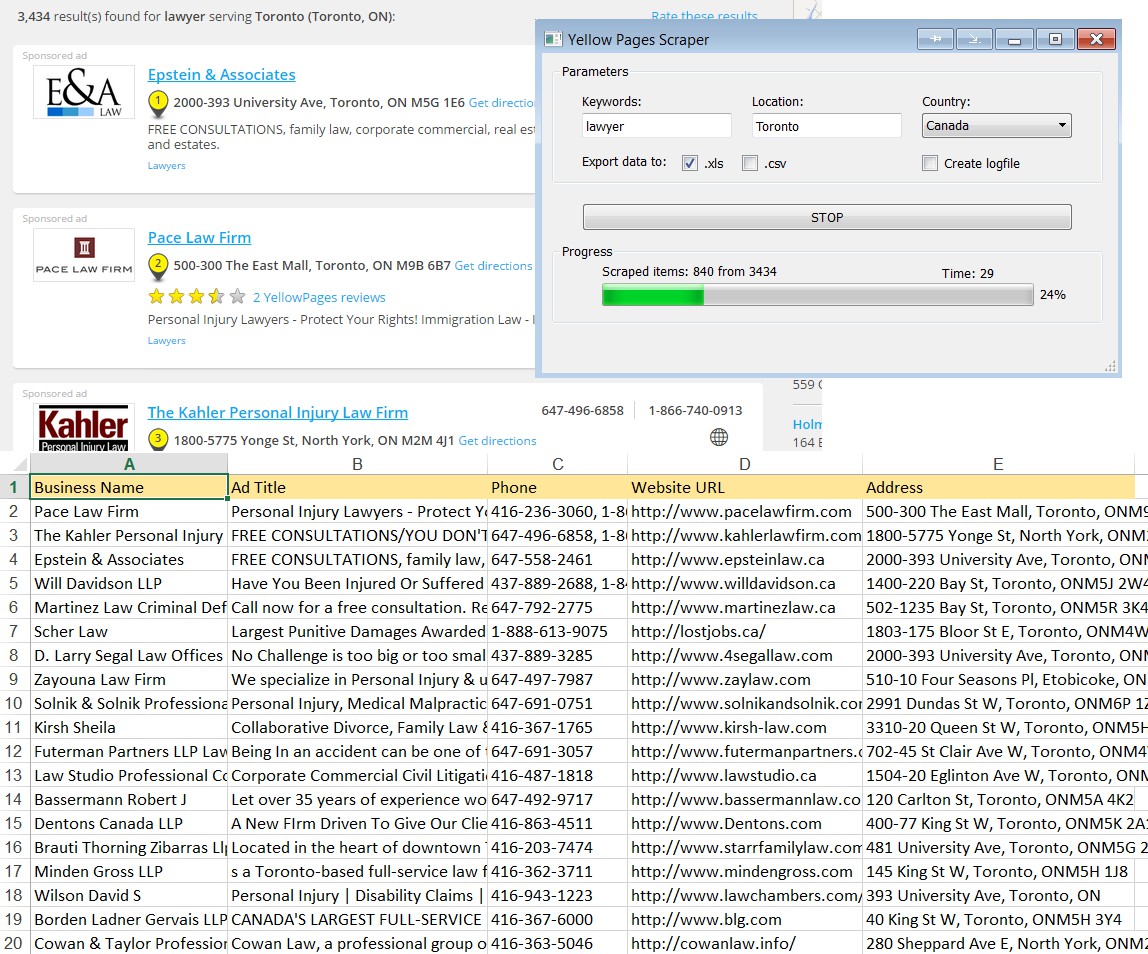Select spreadsheet column C header
Viewport: 1148px width, 954px height.
click(557, 464)
